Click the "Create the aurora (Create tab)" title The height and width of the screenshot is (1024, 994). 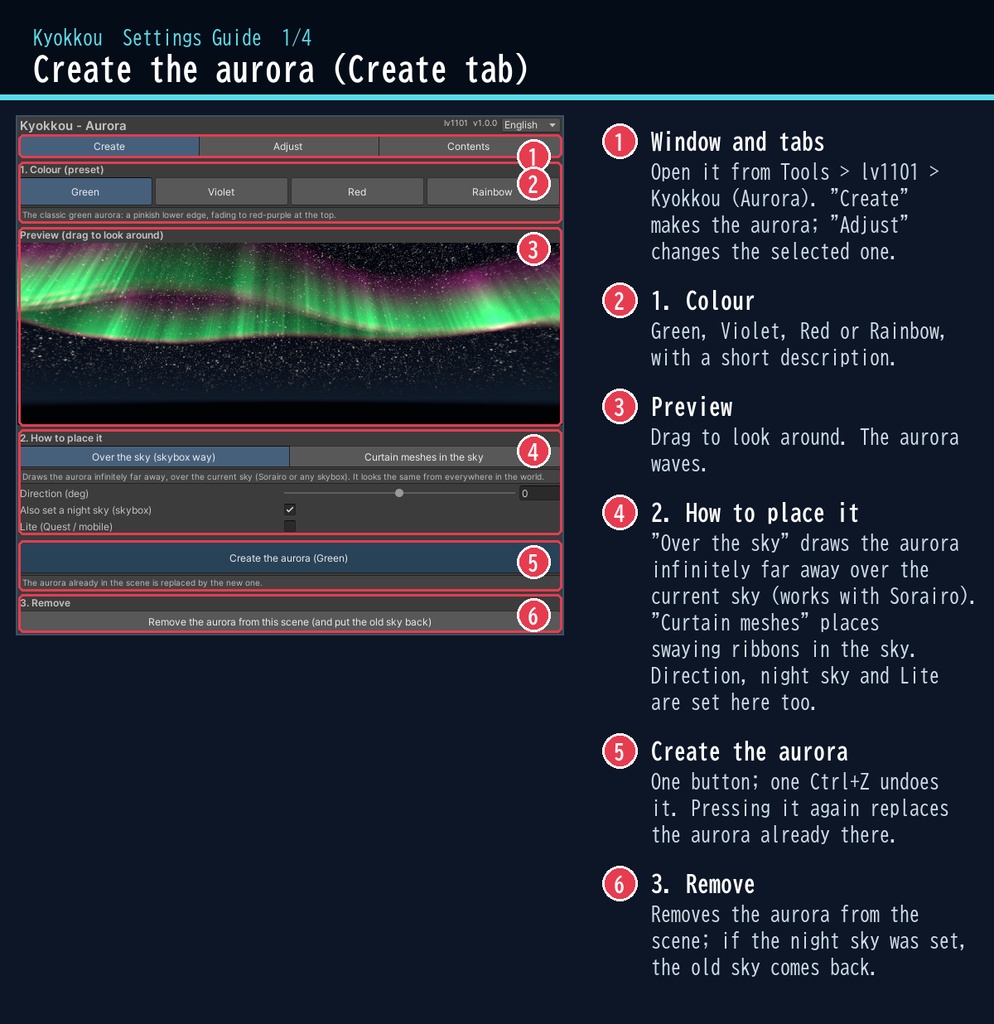tap(281, 70)
